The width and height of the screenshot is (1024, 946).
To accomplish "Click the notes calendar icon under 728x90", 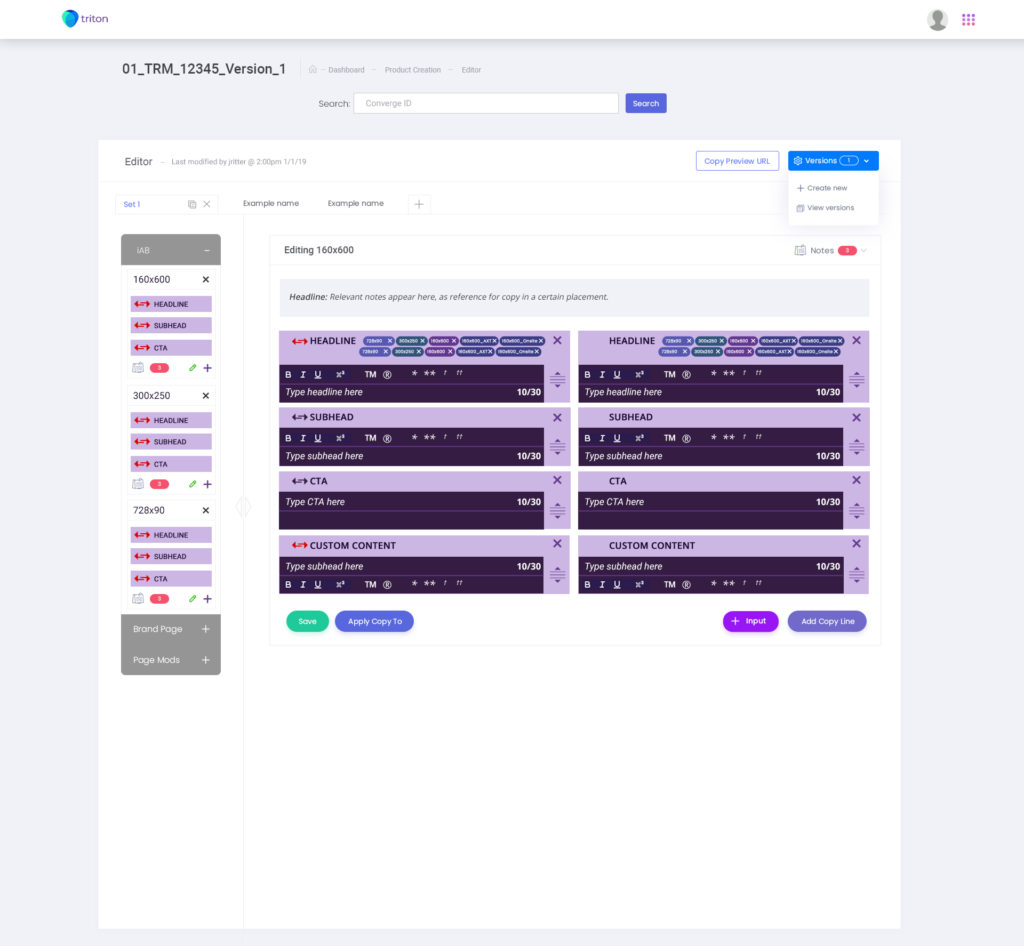I will pyautogui.click(x=138, y=599).
